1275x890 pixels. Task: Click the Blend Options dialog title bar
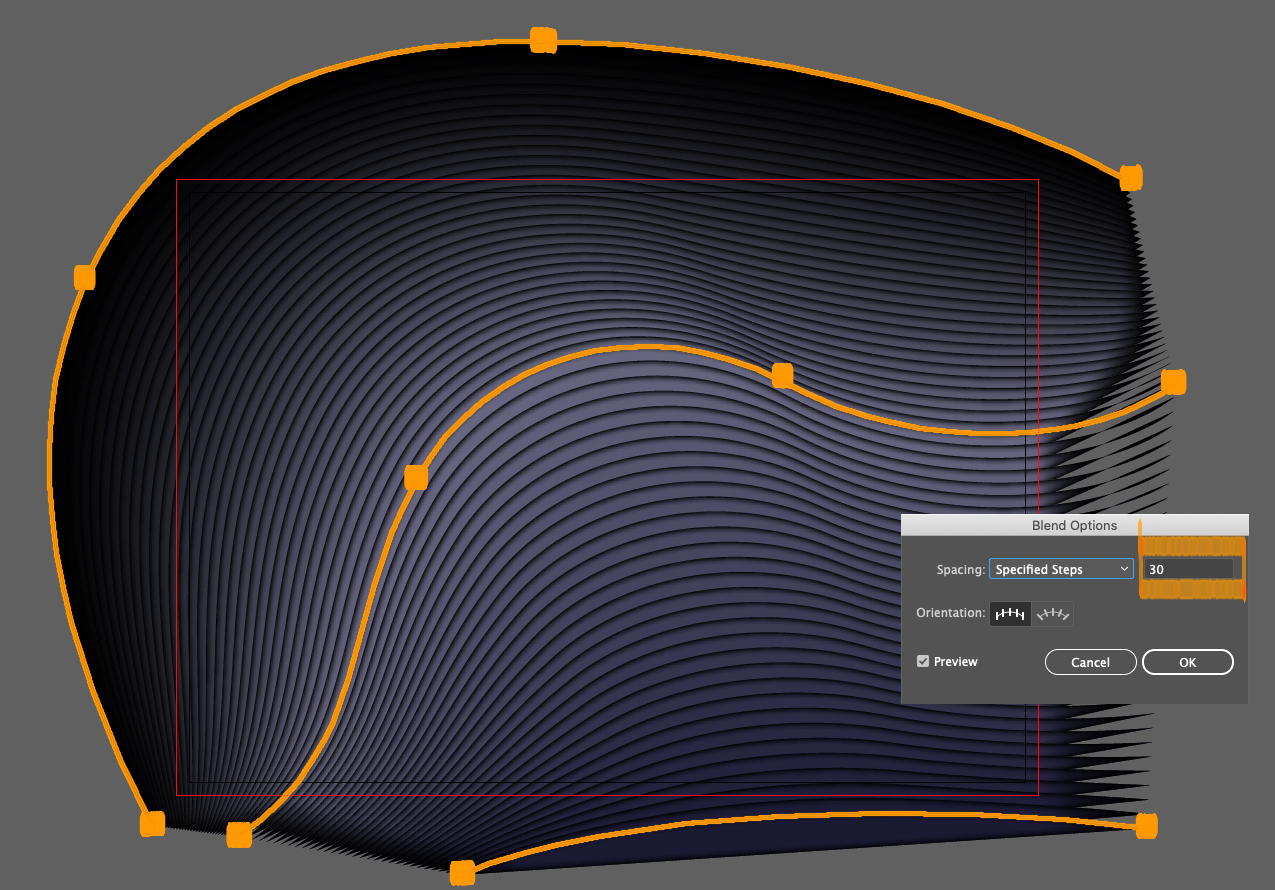tap(1074, 525)
